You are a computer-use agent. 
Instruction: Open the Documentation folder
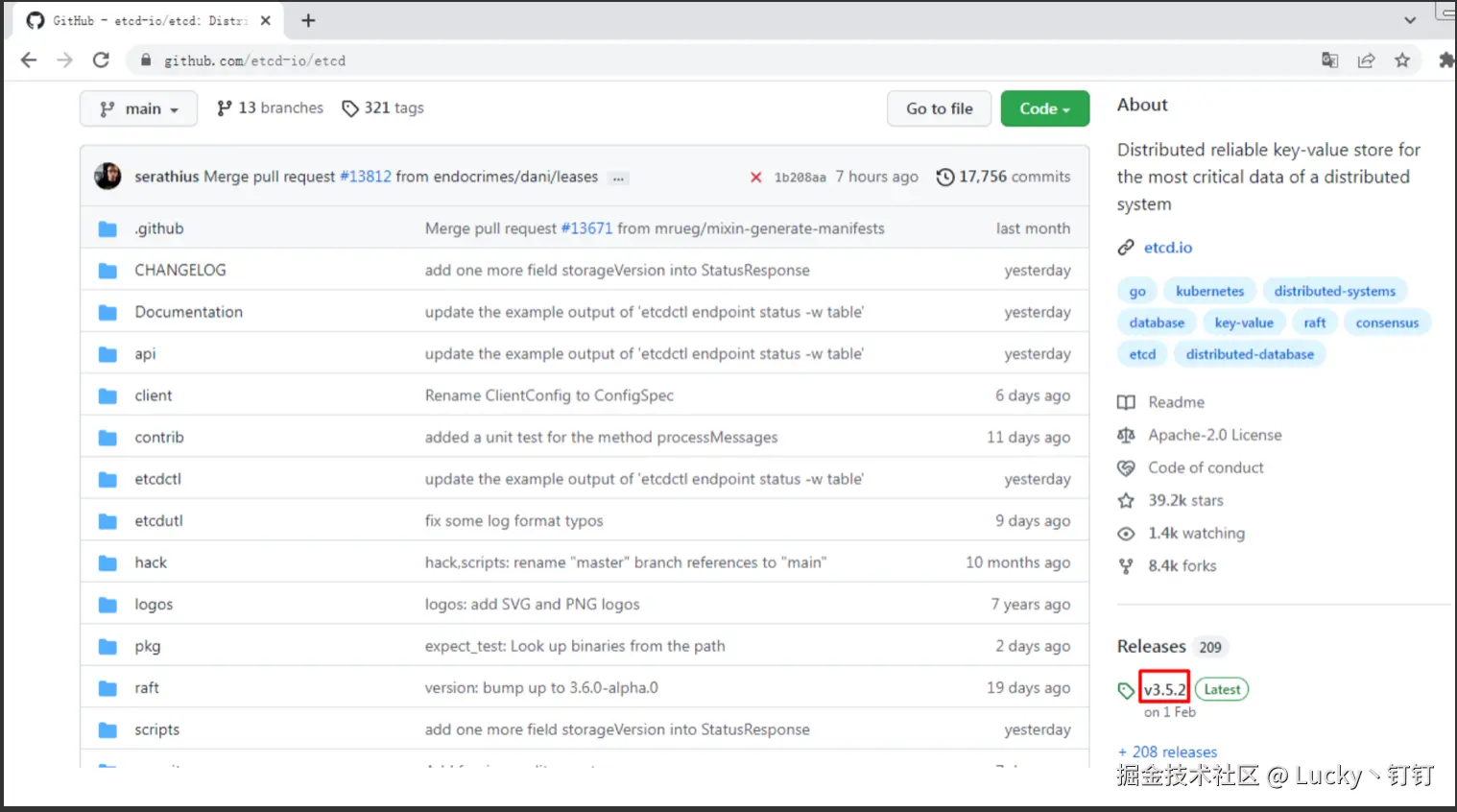[x=189, y=312]
